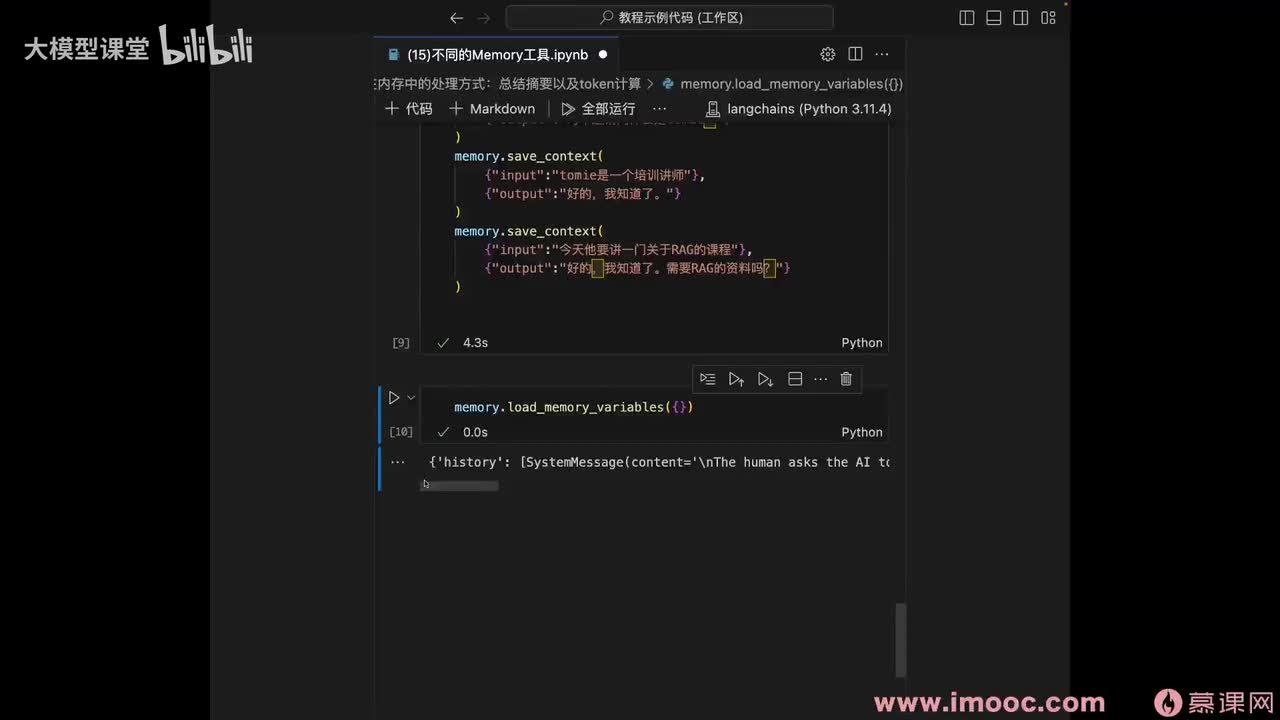This screenshot has height=720, width=1280.
Task: Execute cells above this cell
Action: [x=736, y=379]
